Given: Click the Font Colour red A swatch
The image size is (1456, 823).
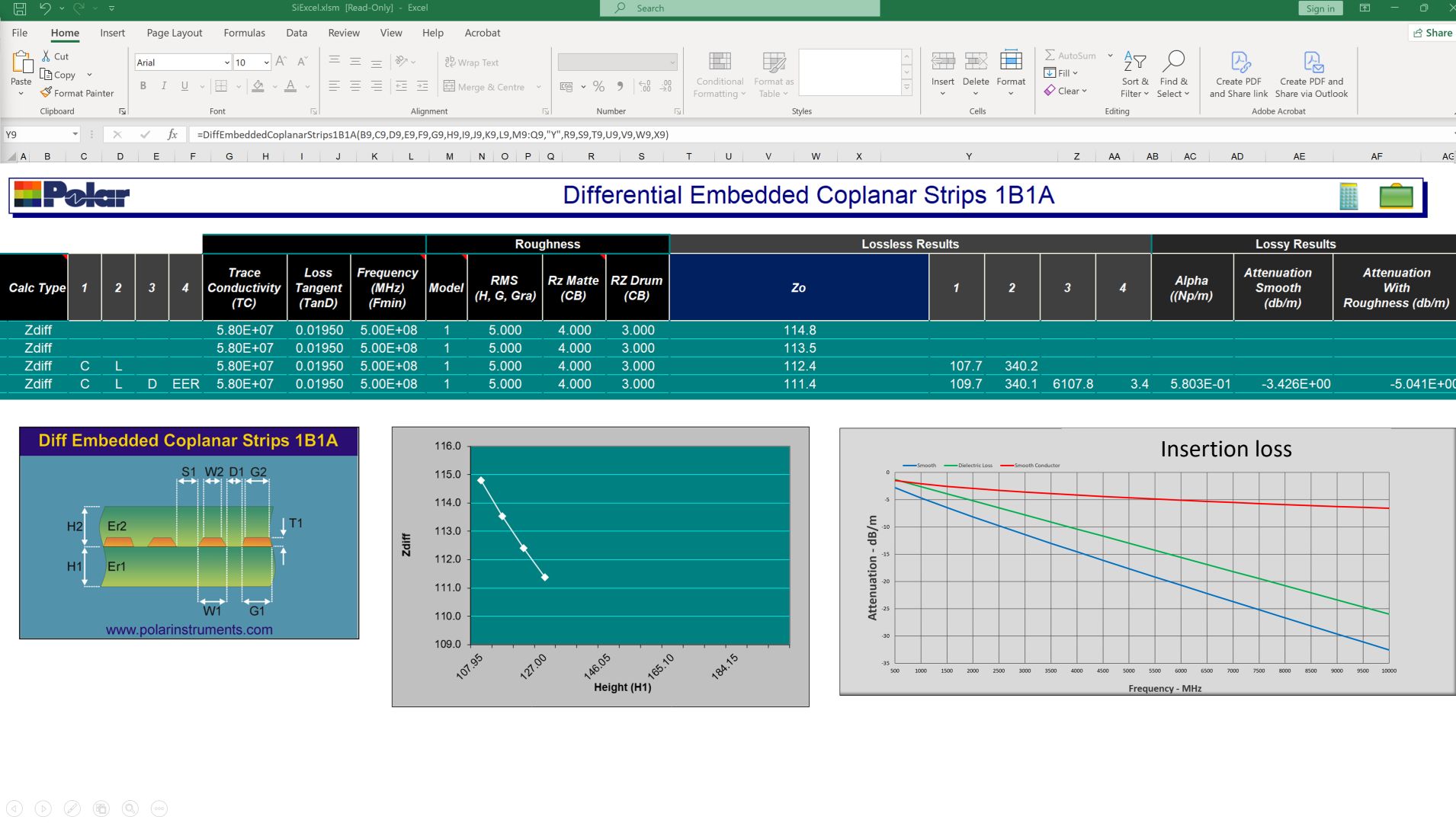Looking at the screenshot, I should pos(290,86).
